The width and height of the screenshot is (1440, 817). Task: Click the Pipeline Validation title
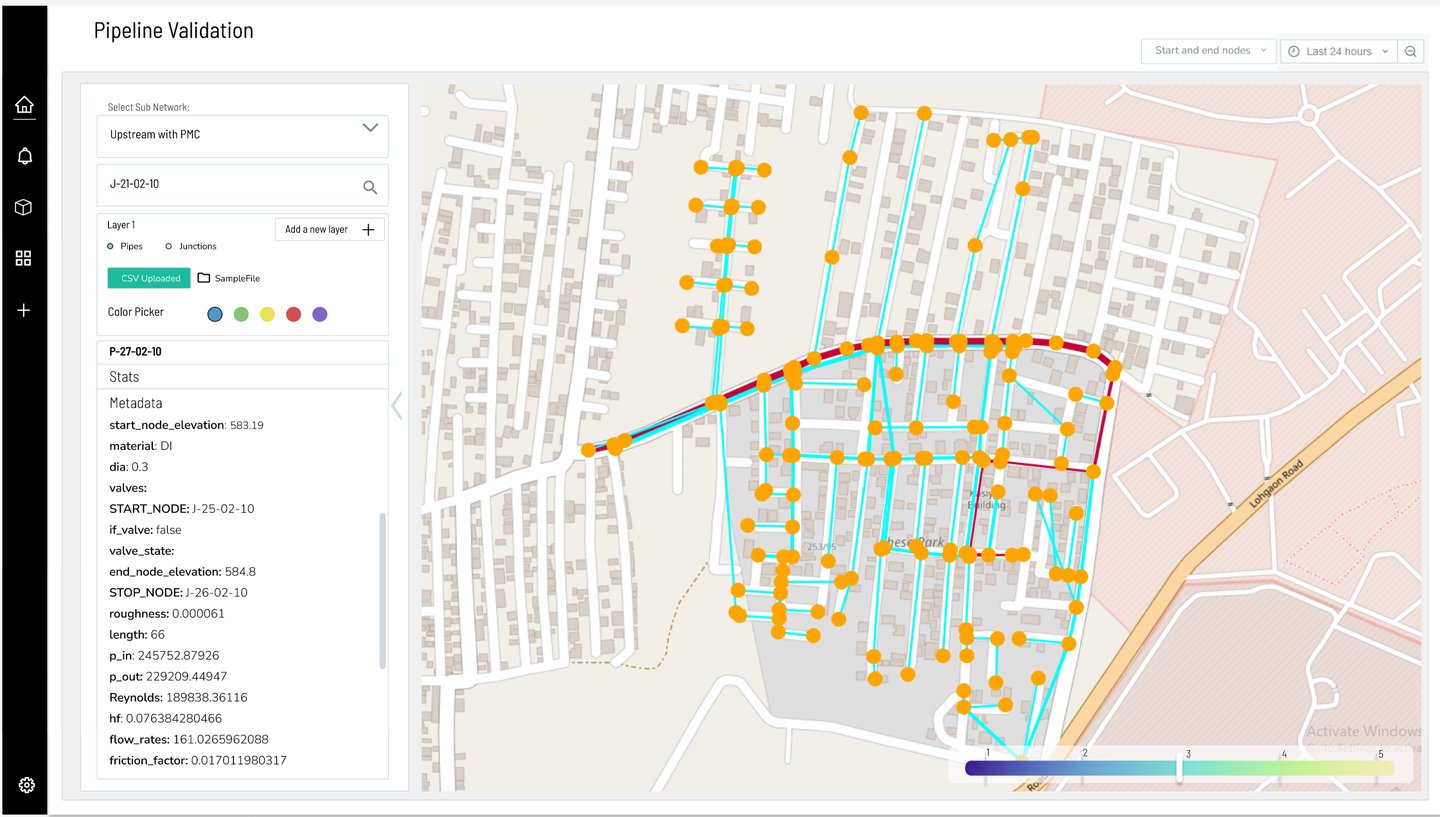coord(174,31)
